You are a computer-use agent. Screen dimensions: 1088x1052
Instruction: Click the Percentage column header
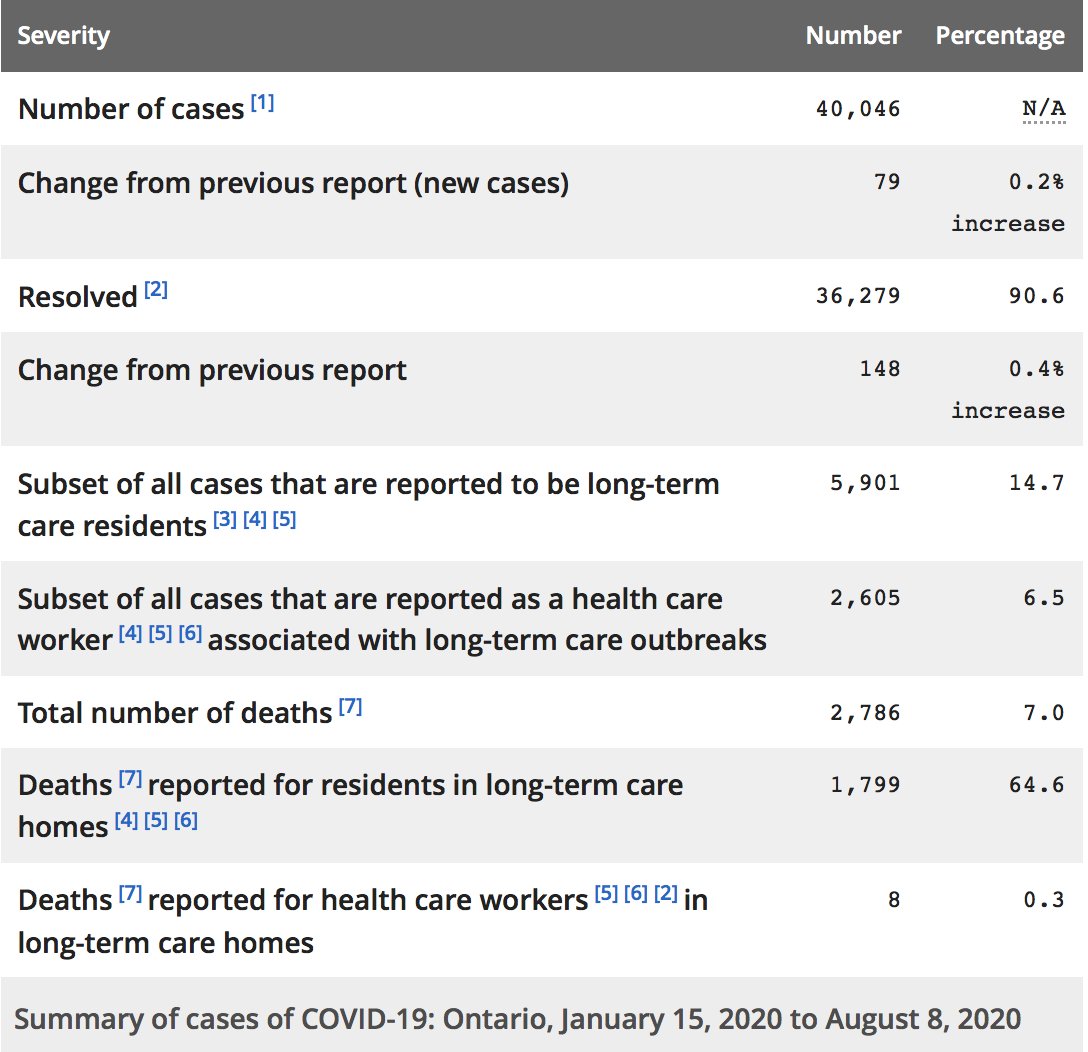pyautogui.click(x=1000, y=35)
